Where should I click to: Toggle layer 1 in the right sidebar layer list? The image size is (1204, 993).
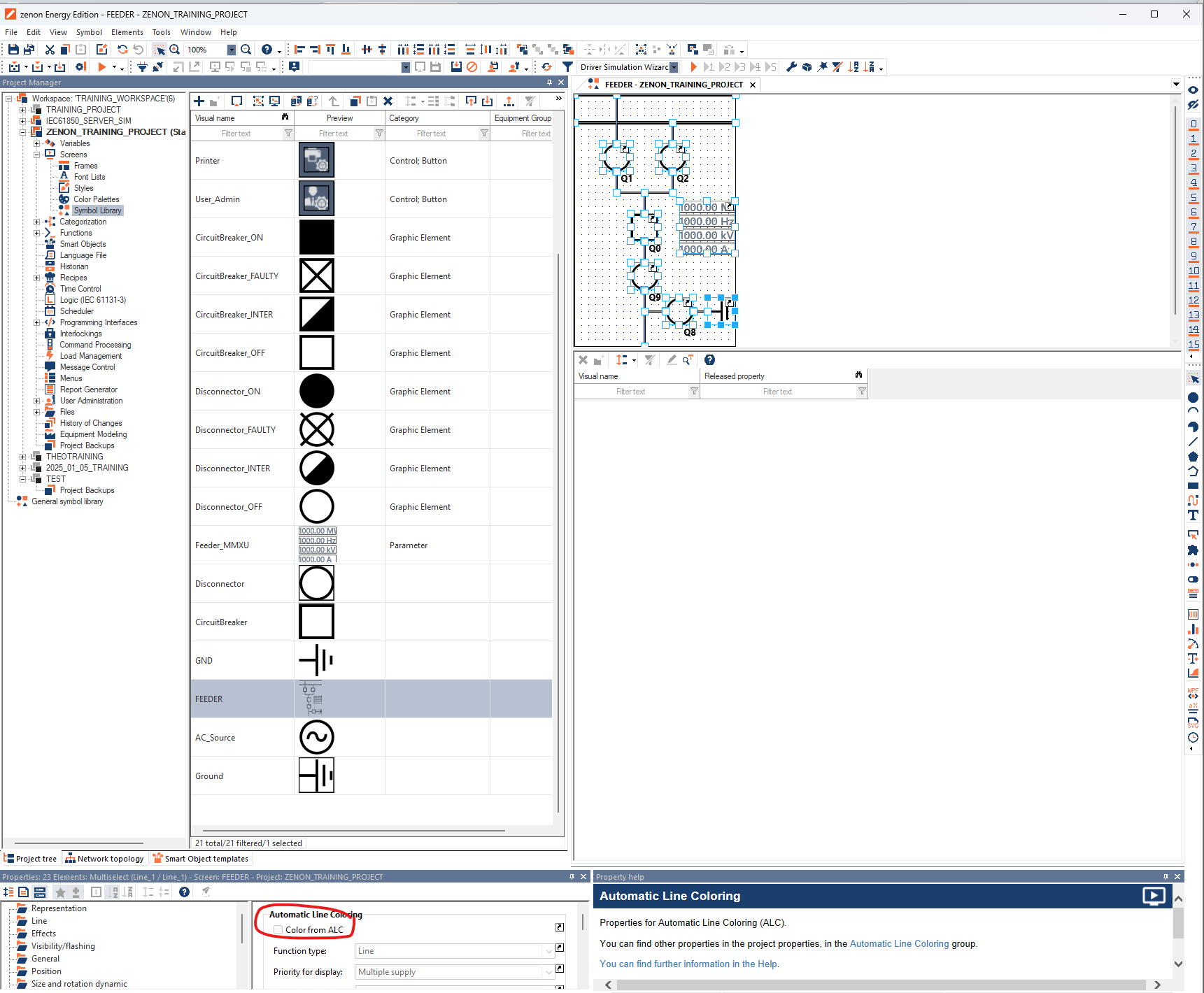coord(1194,138)
